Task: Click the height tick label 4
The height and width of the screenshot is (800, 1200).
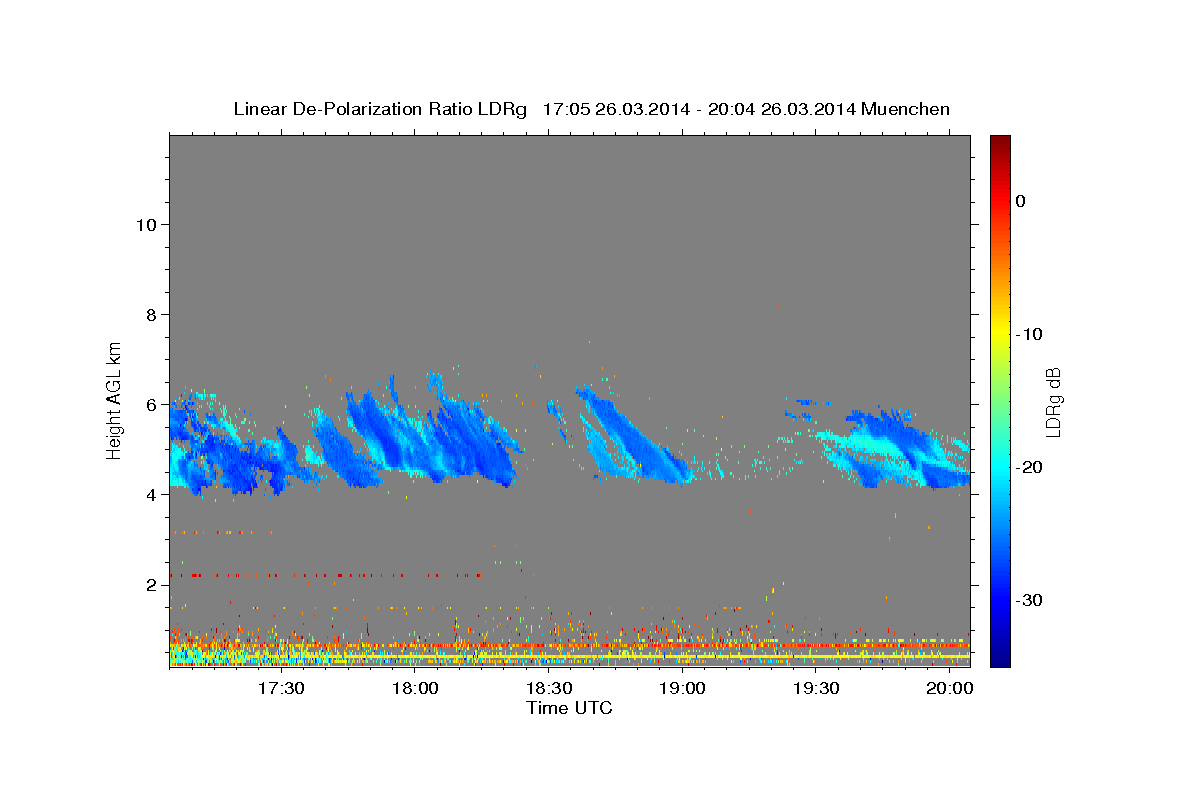Action: (x=150, y=494)
